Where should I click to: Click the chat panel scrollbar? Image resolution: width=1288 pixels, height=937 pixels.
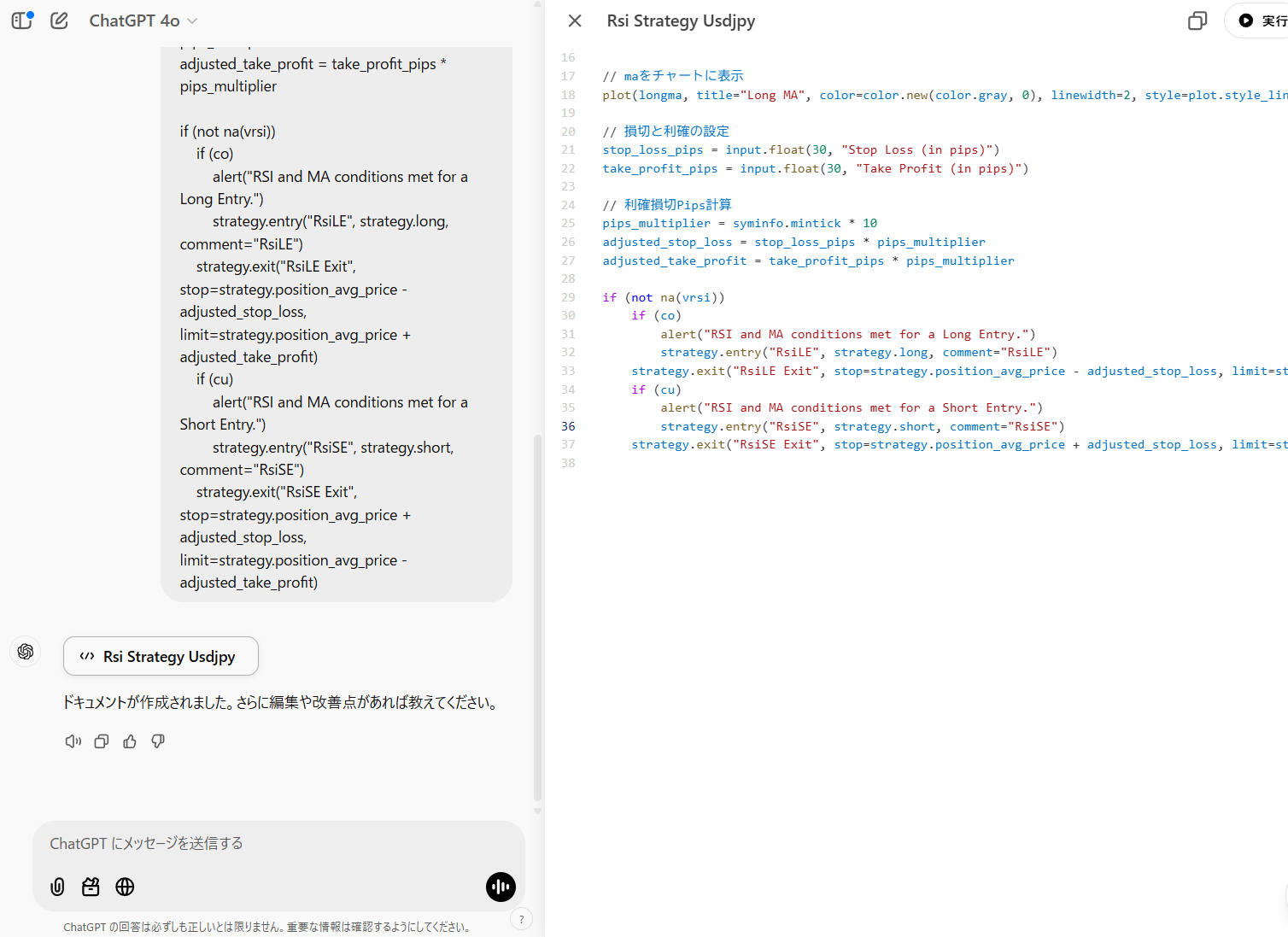[x=537, y=617]
